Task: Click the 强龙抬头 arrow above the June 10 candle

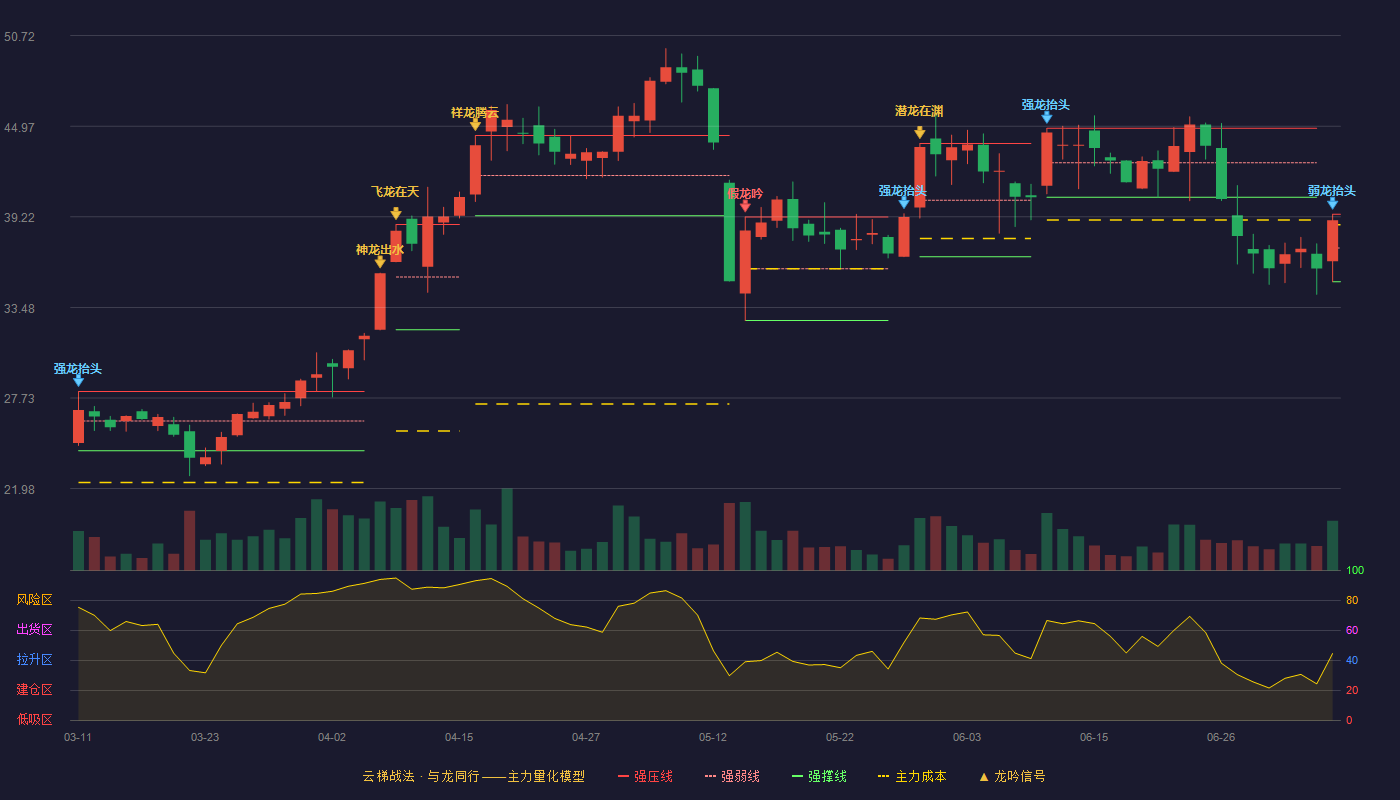Action: (1047, 117)
